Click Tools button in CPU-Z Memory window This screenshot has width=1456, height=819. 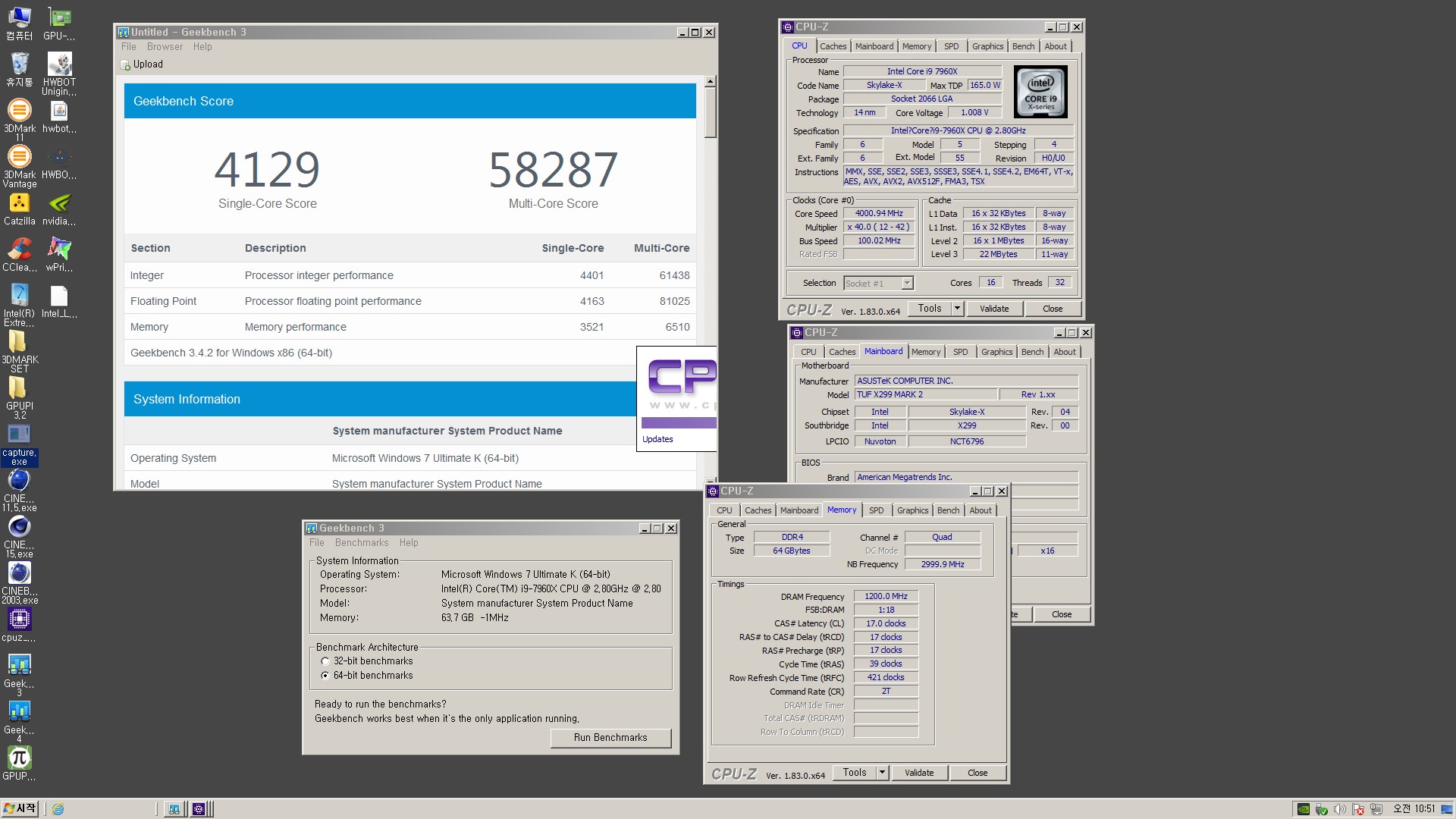[854, 773]
